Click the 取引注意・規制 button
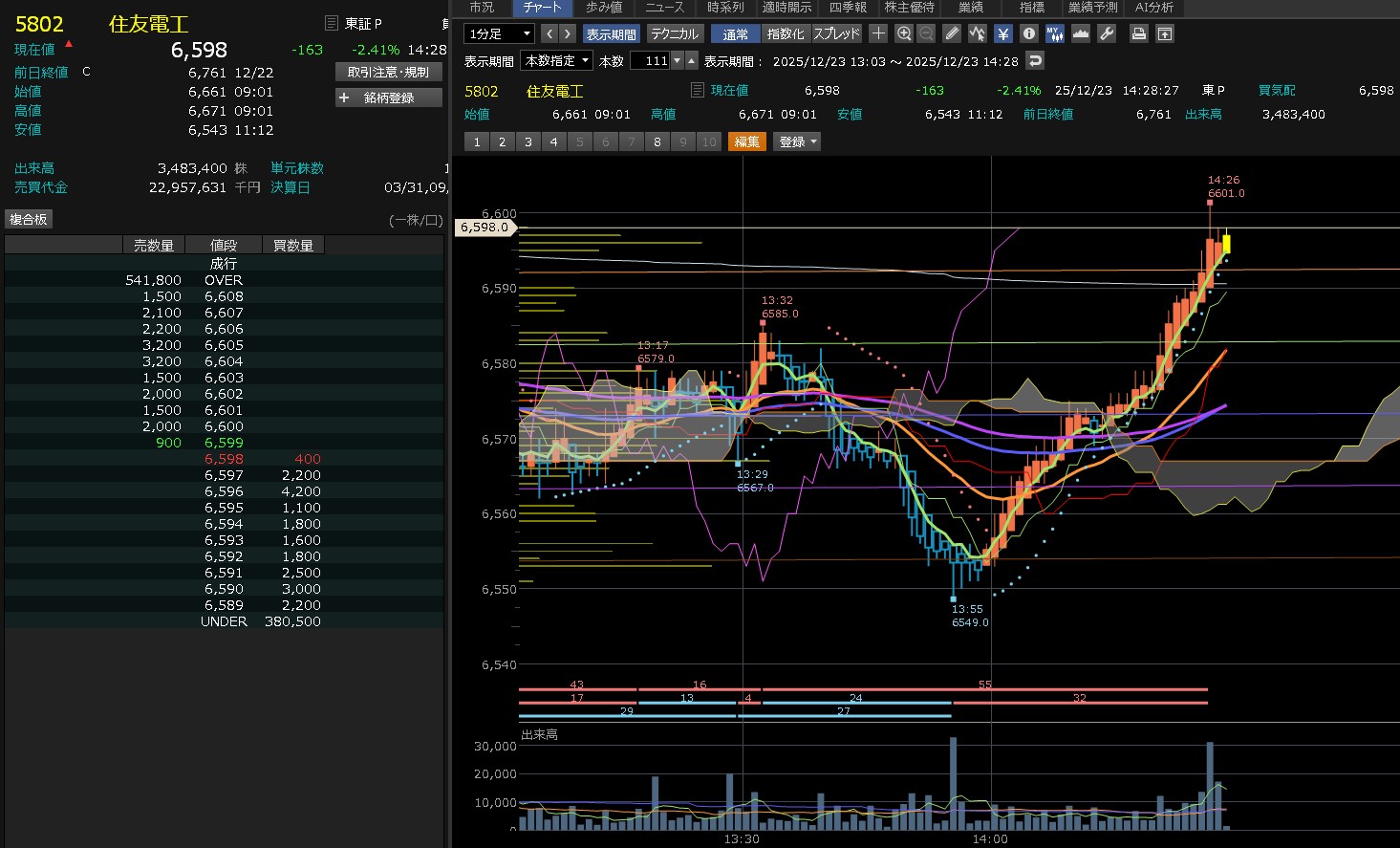The width and height of the screenshot is (1400, 848). click(x=389, y=72)
